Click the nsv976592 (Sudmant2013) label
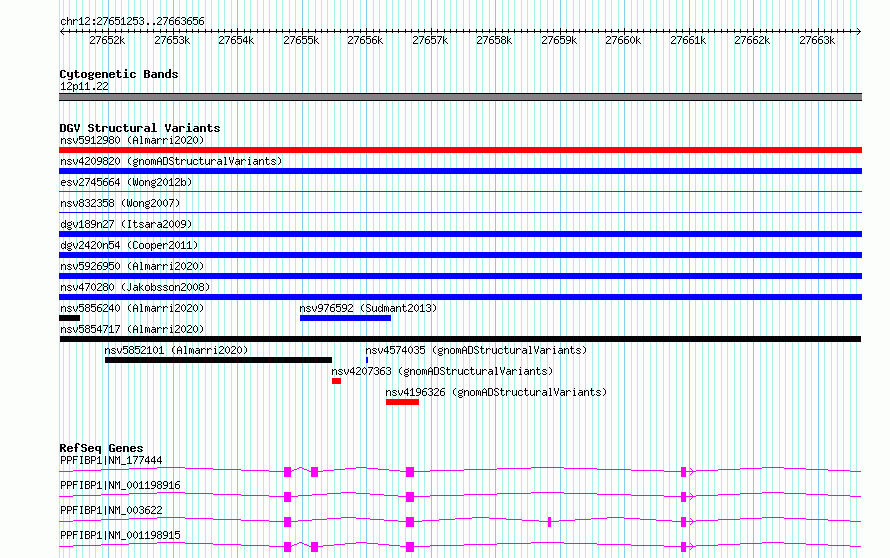Viewport: 890px width, 558px height. point(368,308)
